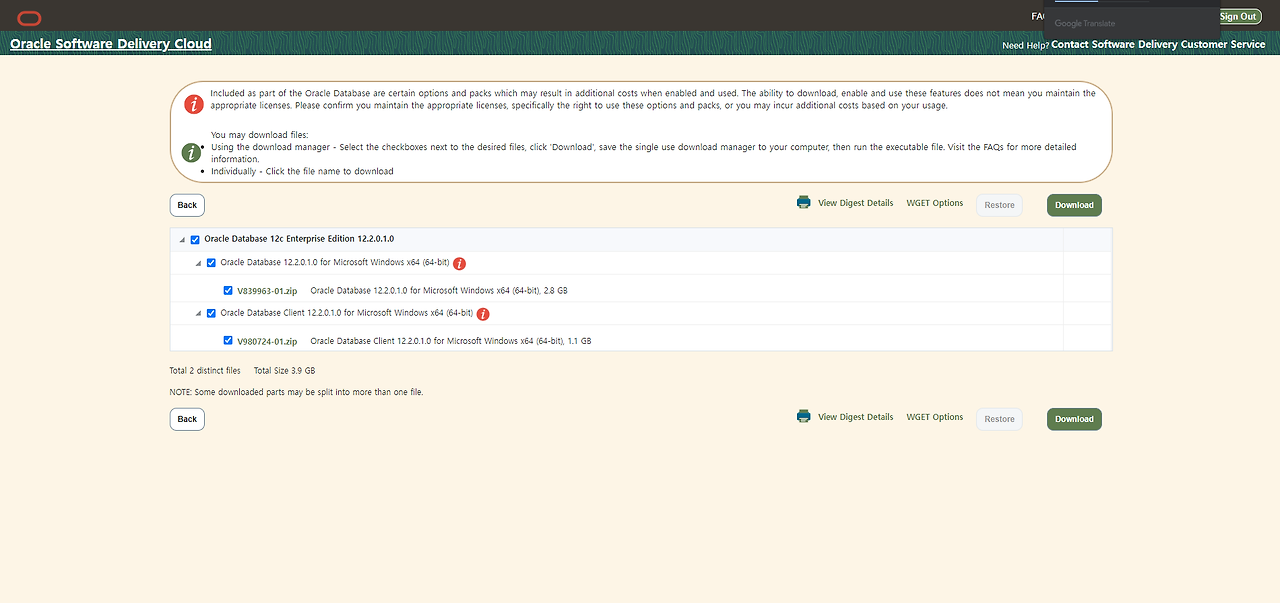Click the printer icon beside the top View Digest Details
Image resolution: width=1280 pixels, height=603 pixels.
coord(804,202)
